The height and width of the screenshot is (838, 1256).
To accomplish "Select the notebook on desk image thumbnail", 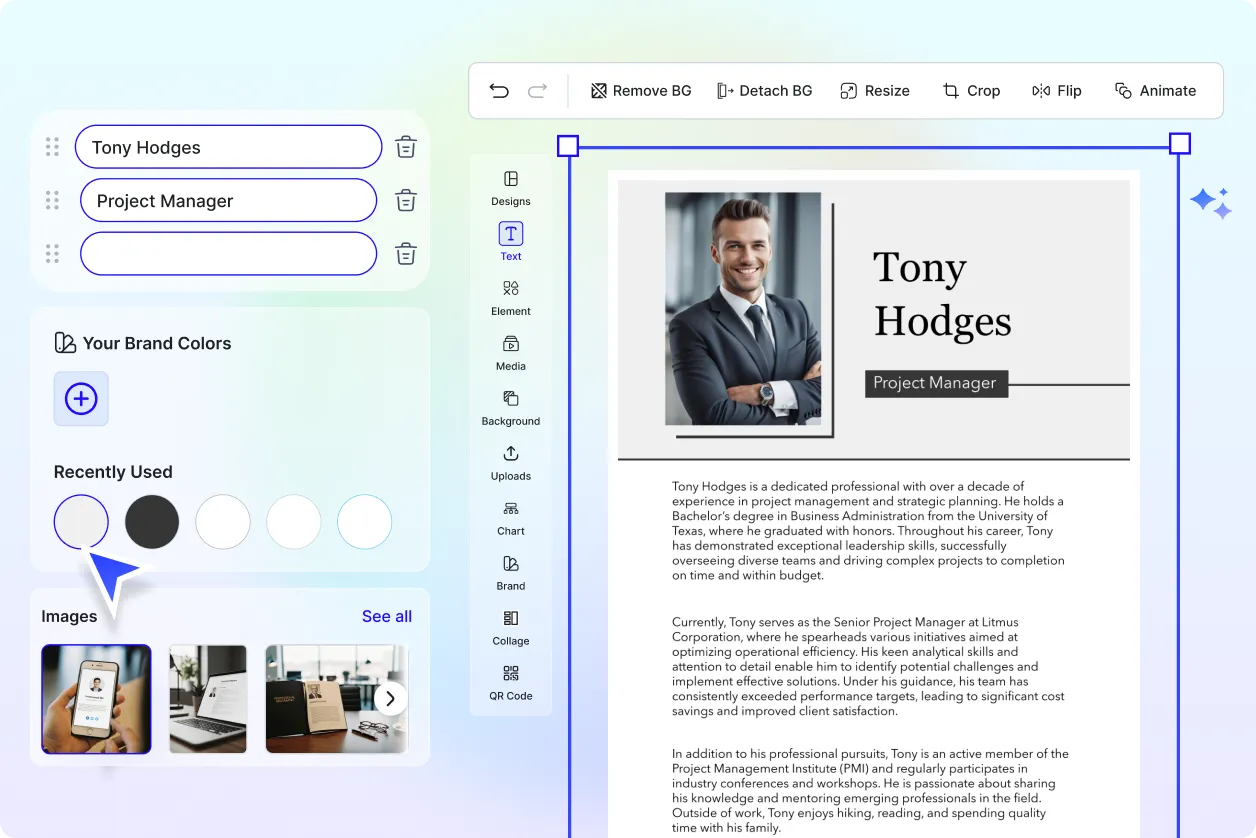I will pos(337,698).
